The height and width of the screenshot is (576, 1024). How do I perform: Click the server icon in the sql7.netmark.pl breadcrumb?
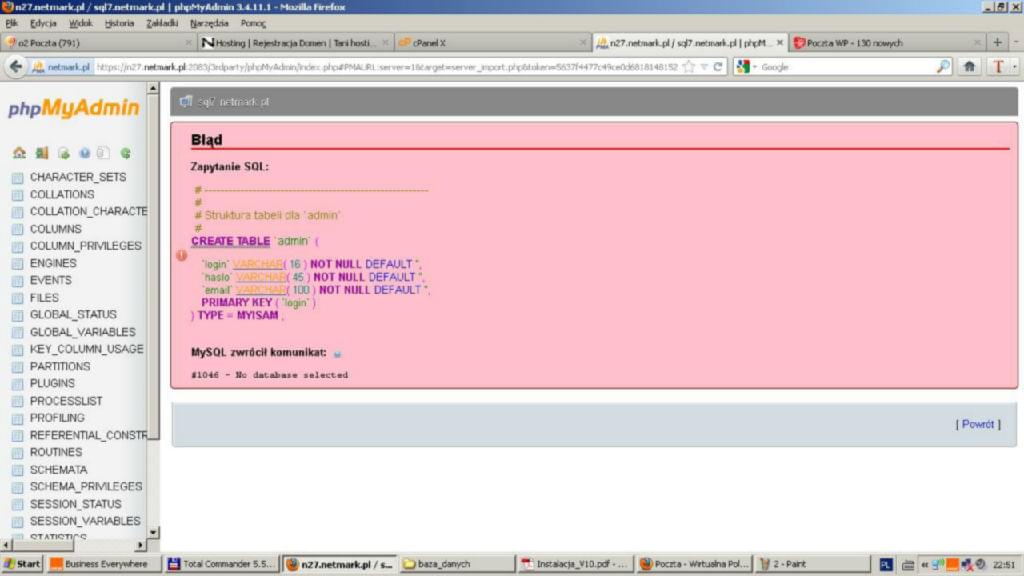185,102
